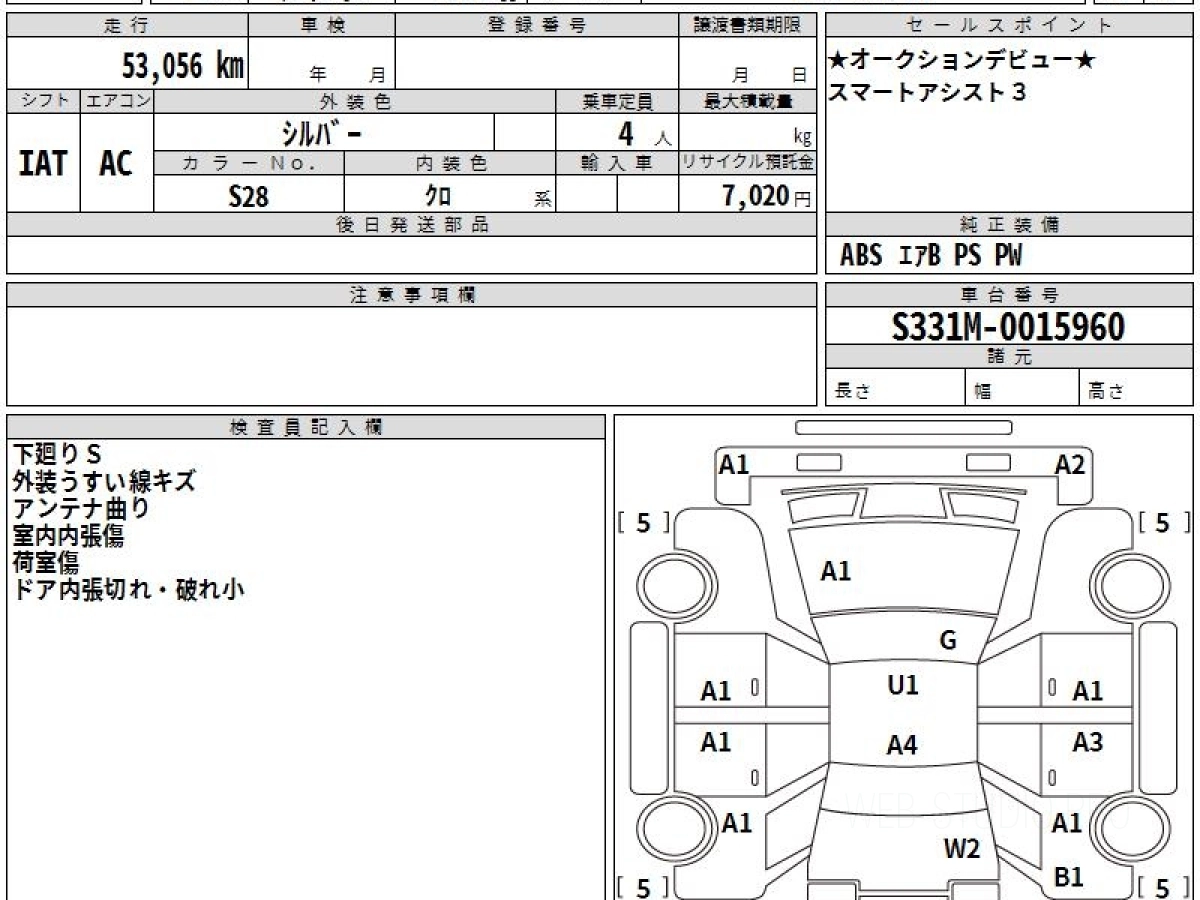This screenshot has height=900, width=1200.
Task: Select the W2 mark on rear gate
Action: click(962, 850)
